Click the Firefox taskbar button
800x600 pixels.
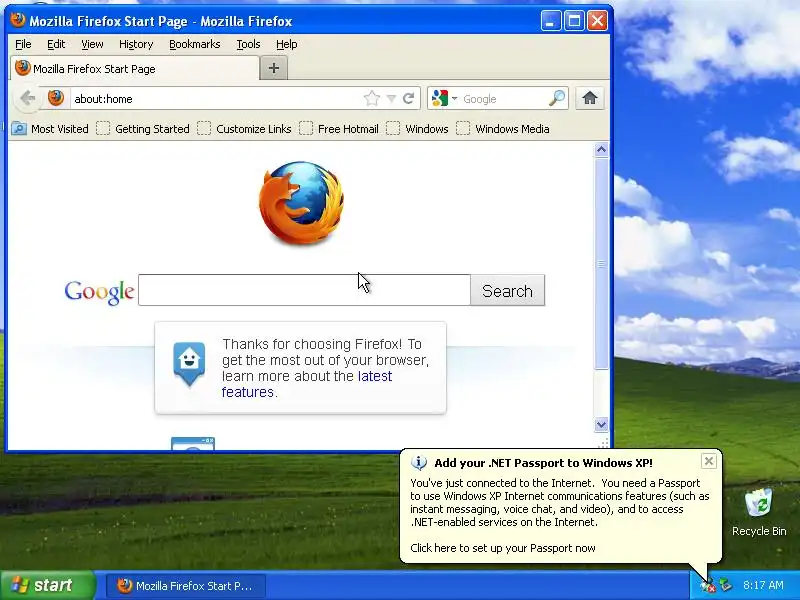pyautogui.click(x=186, y=586)
